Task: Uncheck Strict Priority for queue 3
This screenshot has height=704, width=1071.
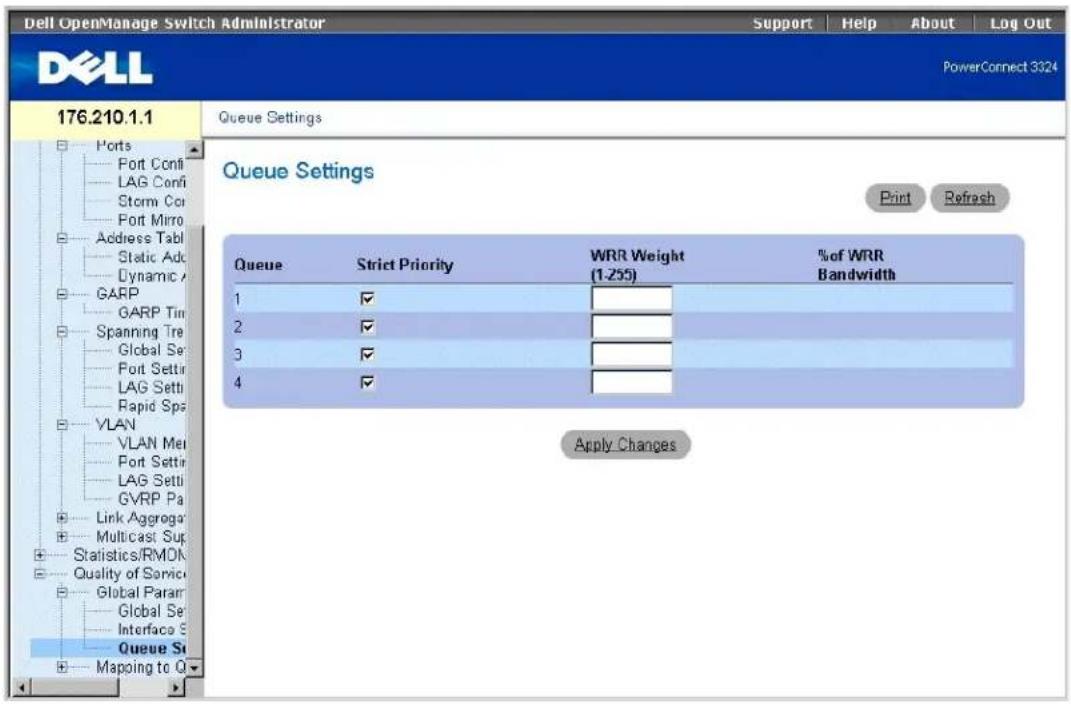Action: pos(367,354)
